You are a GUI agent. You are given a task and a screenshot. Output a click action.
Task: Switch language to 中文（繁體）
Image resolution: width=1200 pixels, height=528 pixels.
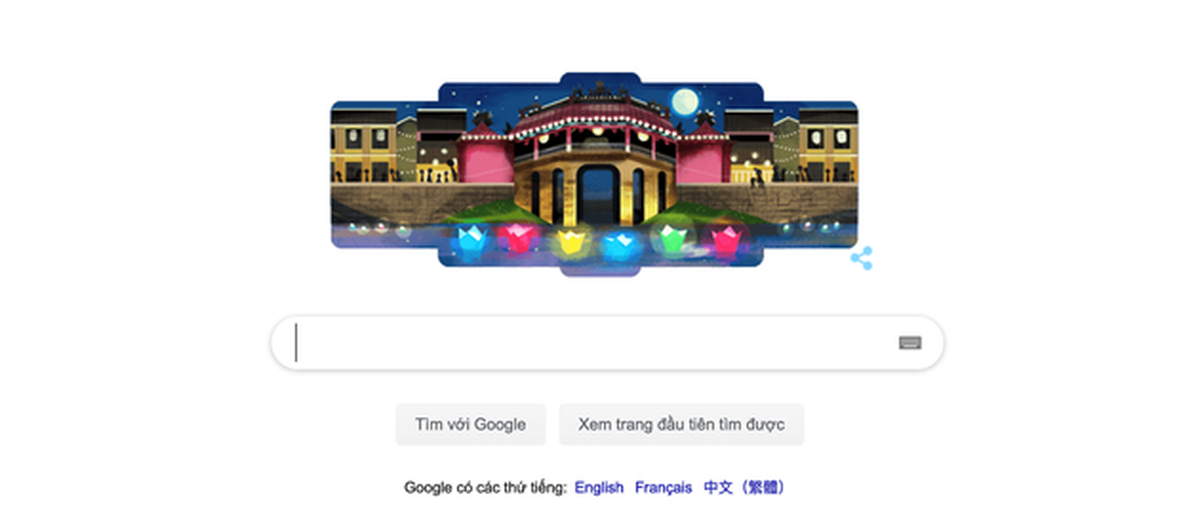744,488
